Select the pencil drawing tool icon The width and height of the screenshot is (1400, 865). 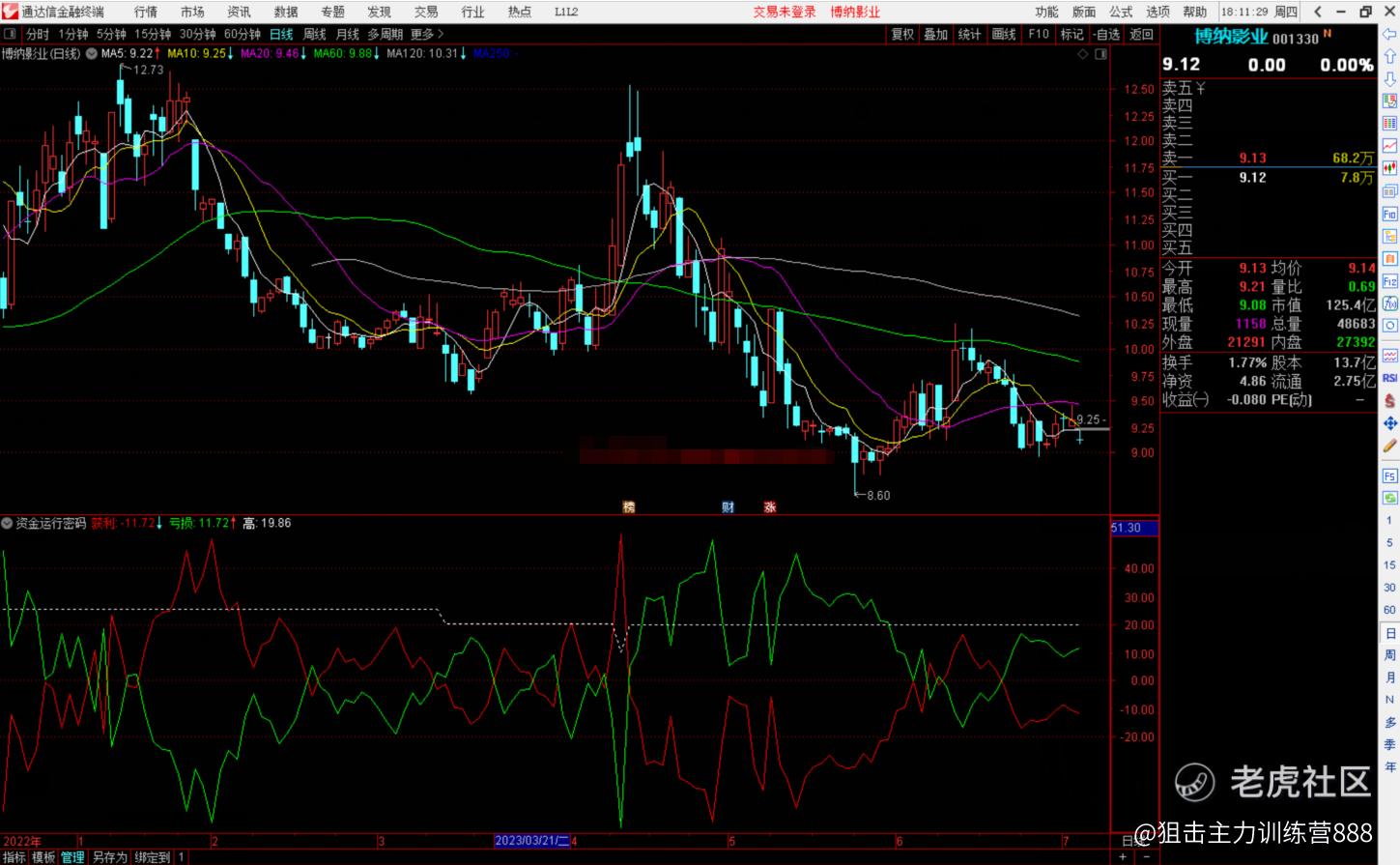click(1389, 447)
